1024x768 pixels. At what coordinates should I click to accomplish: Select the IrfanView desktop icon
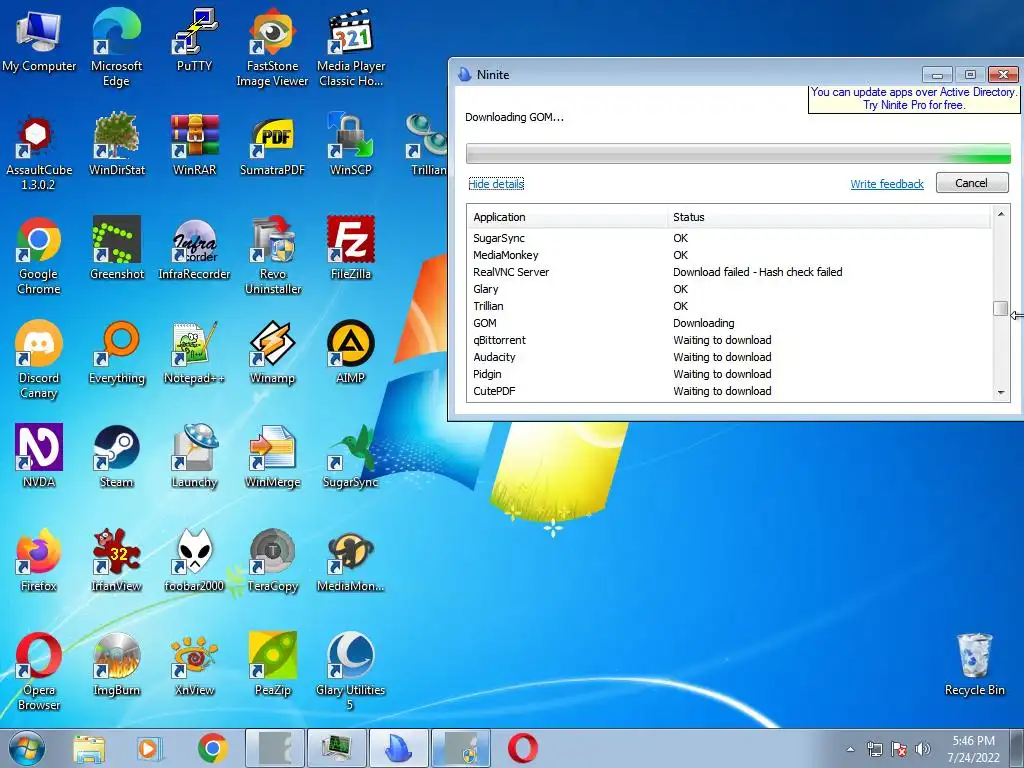click(x=116, y=560)
